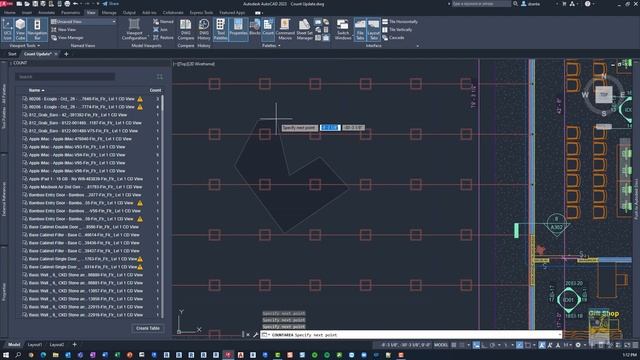Image resolution: width=640 pixels, height=360 pixels.
Task: Select the Apple Macbook Air 2nd Gen row
Action: click(x=90, y=187)
